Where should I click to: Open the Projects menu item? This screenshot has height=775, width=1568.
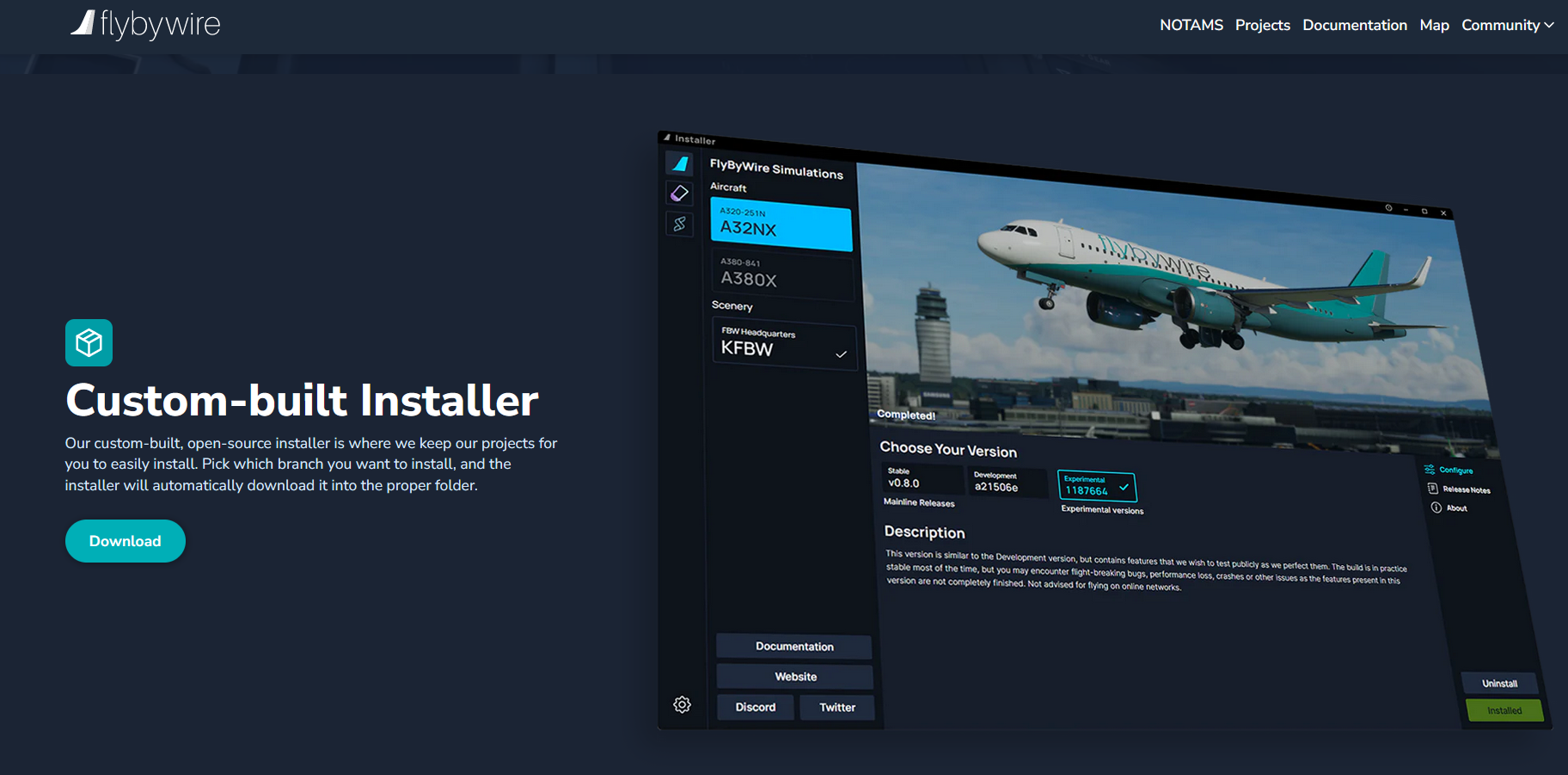point(1262,25)
